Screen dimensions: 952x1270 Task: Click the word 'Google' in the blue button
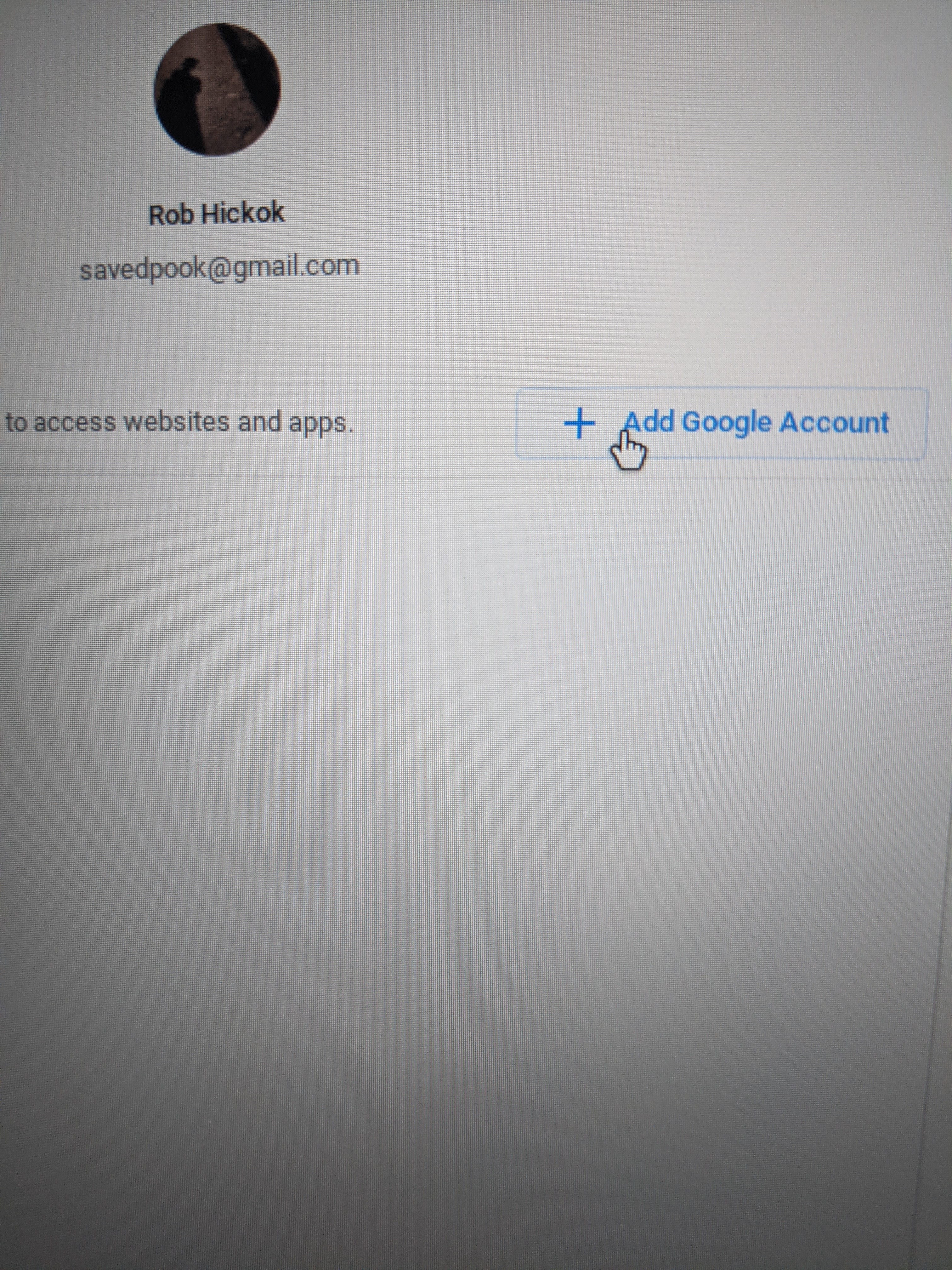(727, 424)
